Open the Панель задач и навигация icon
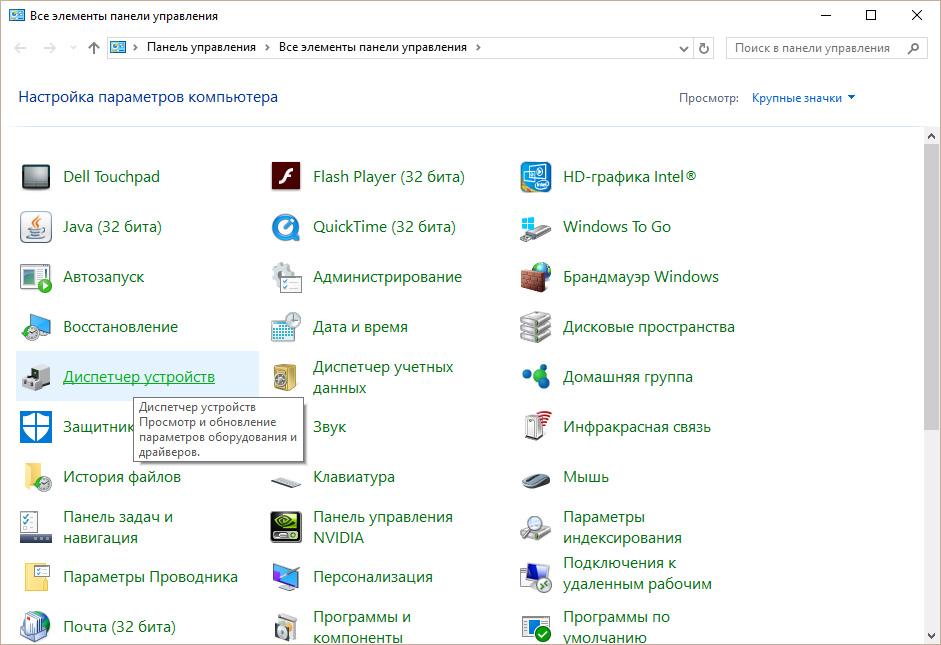Viewport: 941px width, 645px height. [x=36, y=527]
